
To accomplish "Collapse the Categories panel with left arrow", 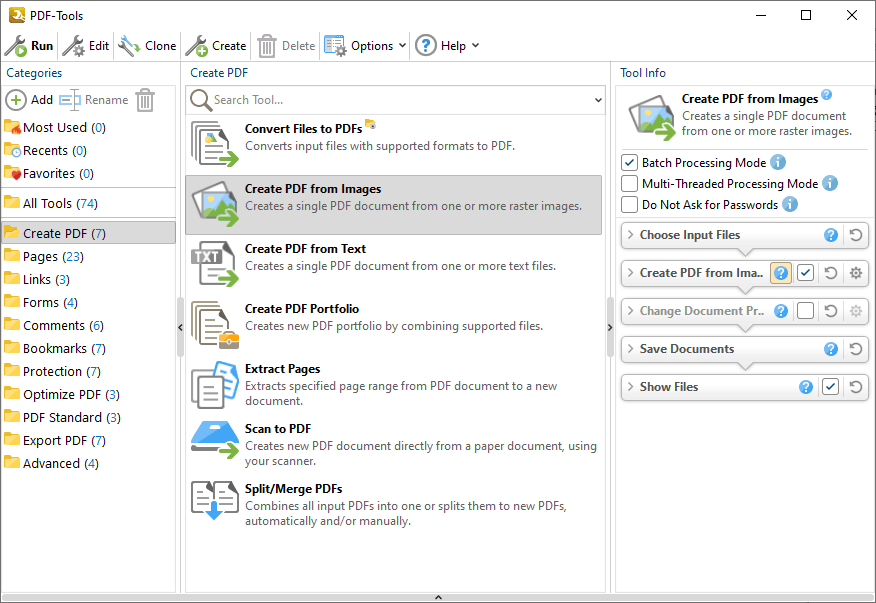I will click(180, 327).
